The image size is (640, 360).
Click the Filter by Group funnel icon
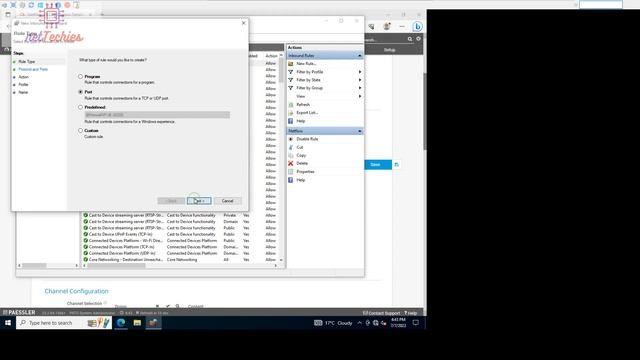pos(291,88)
